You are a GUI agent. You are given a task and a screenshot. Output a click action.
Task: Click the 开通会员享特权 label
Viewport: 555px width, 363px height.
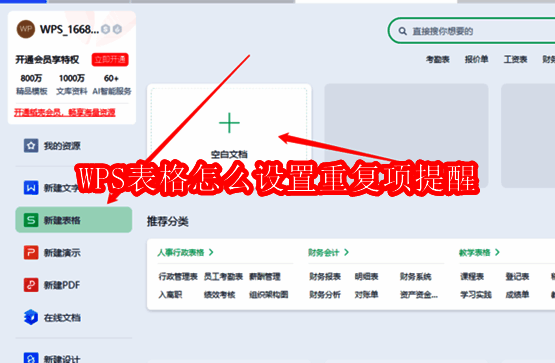click(x=47, y=59)
